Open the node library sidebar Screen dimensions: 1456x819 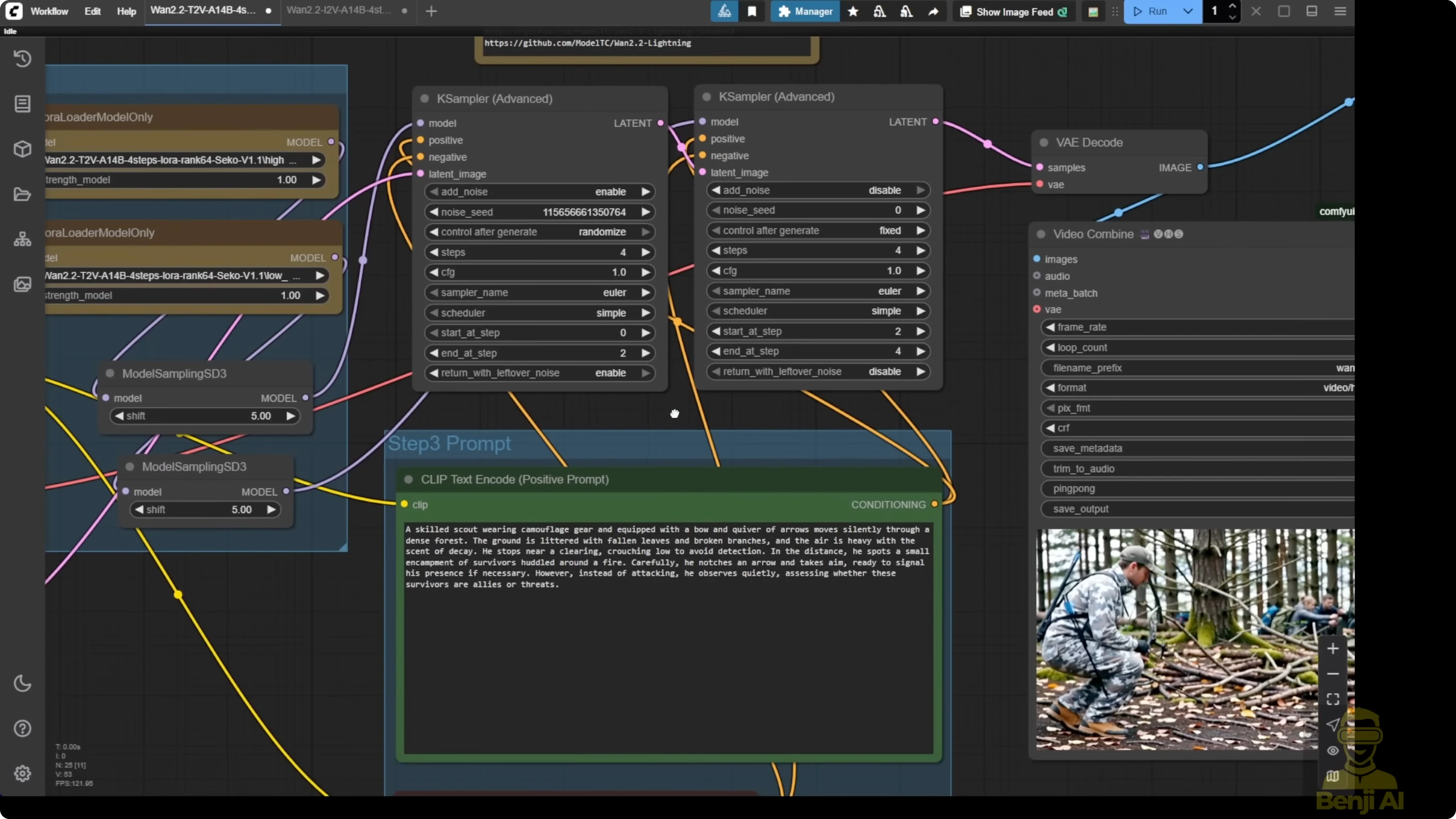(x=23, y=104)
